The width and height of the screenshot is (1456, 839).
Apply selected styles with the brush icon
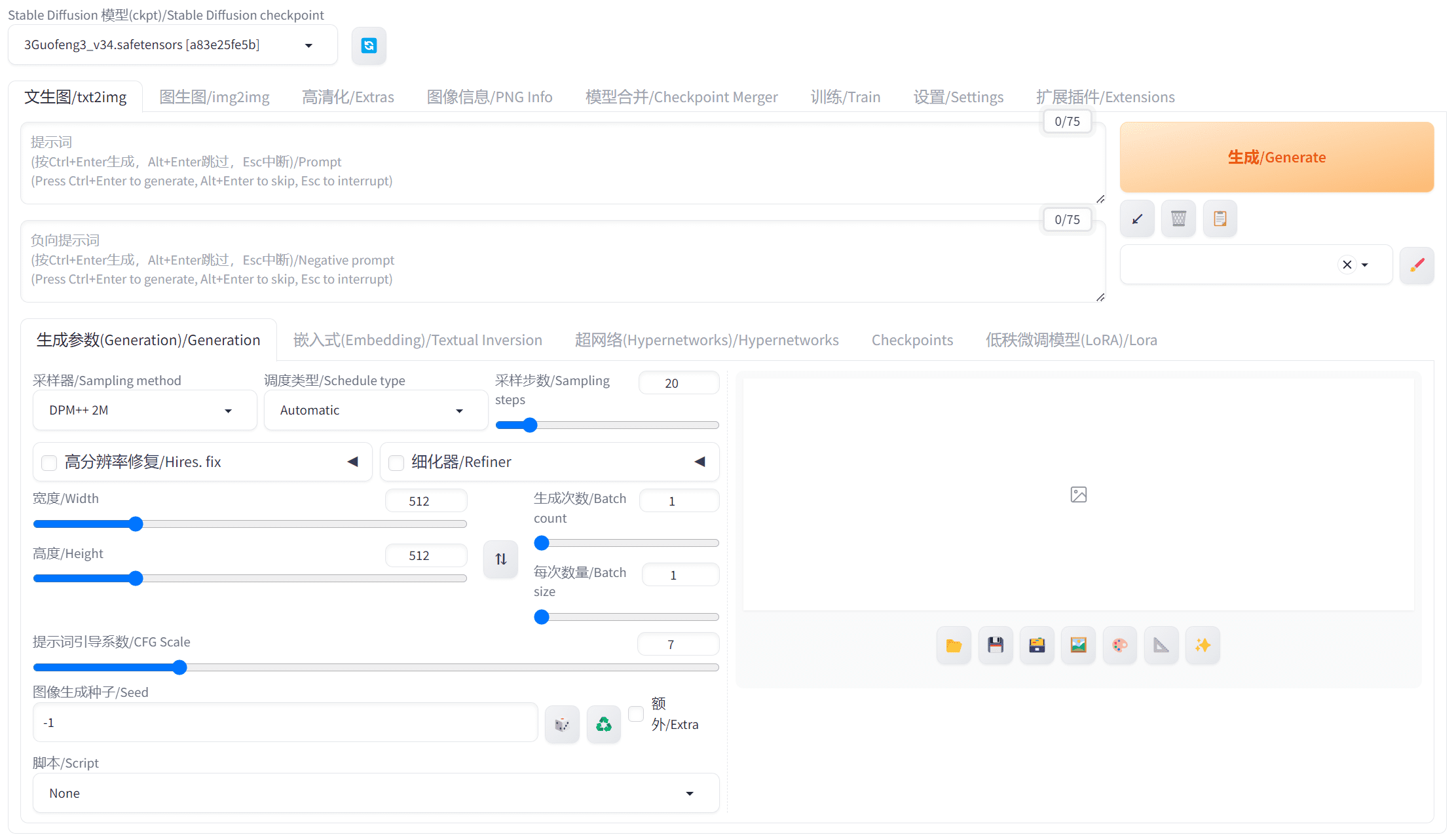click(1417, 265)
